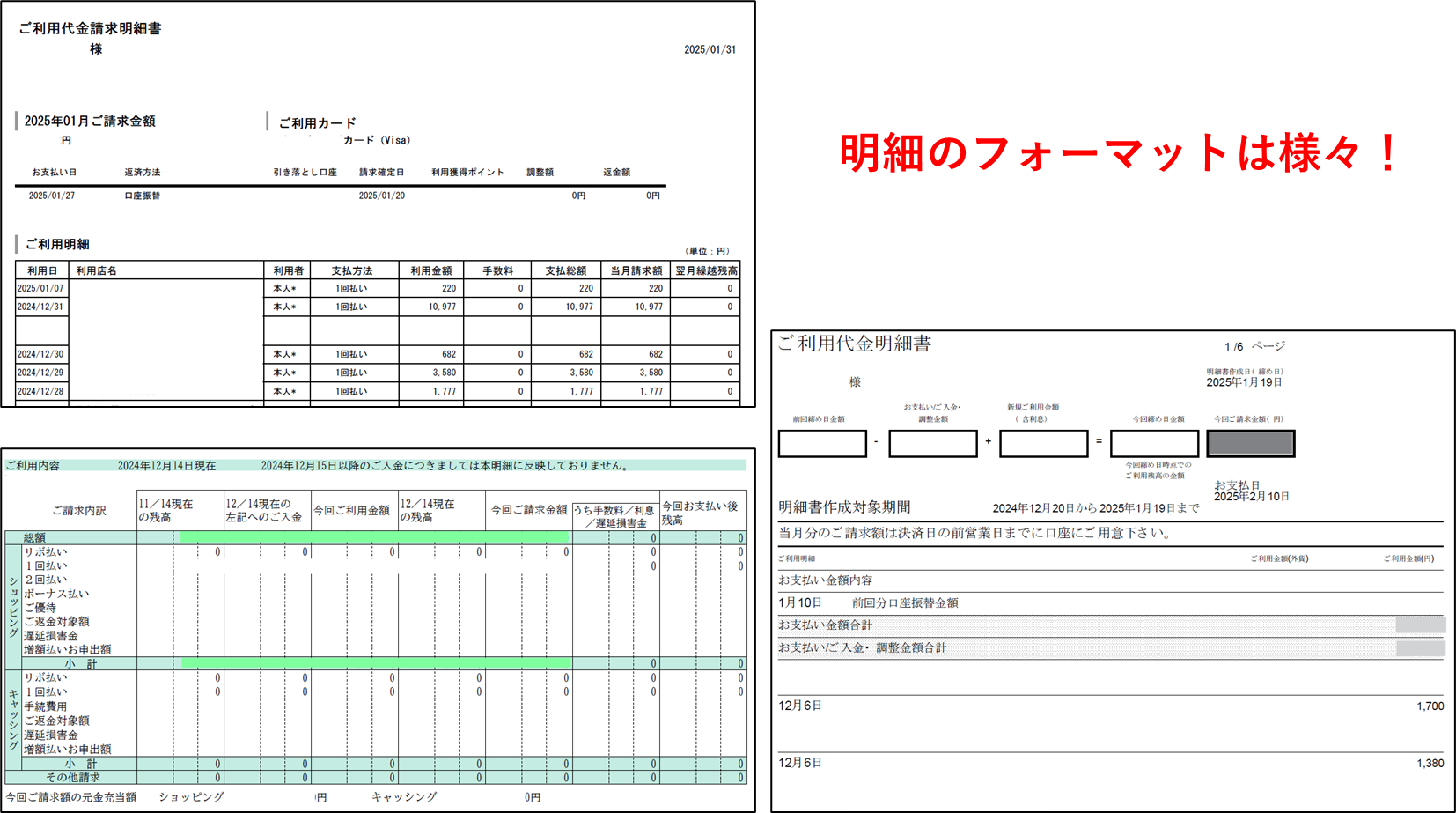Viewport: 1456px width, 813px height.
Task: Click the (単位:円) note
Action: pos(708,251)
